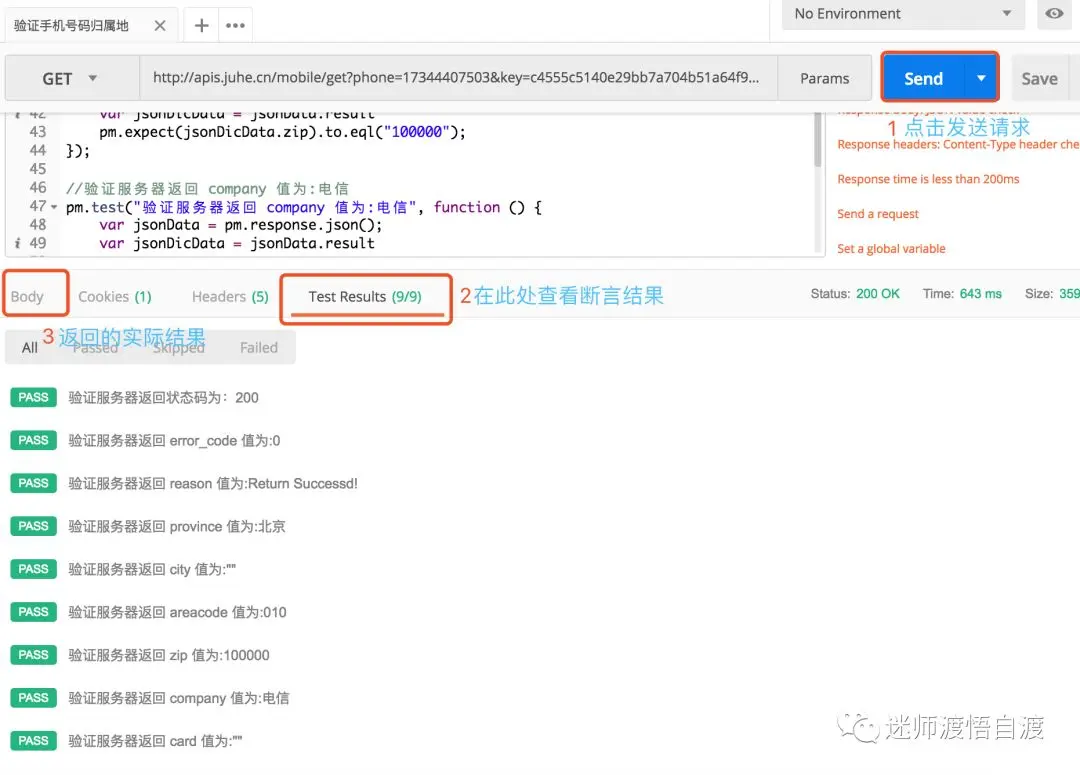1080x775 pixels.
Task: Click PASS badge for the city test
Action: [x=33, y=569]
